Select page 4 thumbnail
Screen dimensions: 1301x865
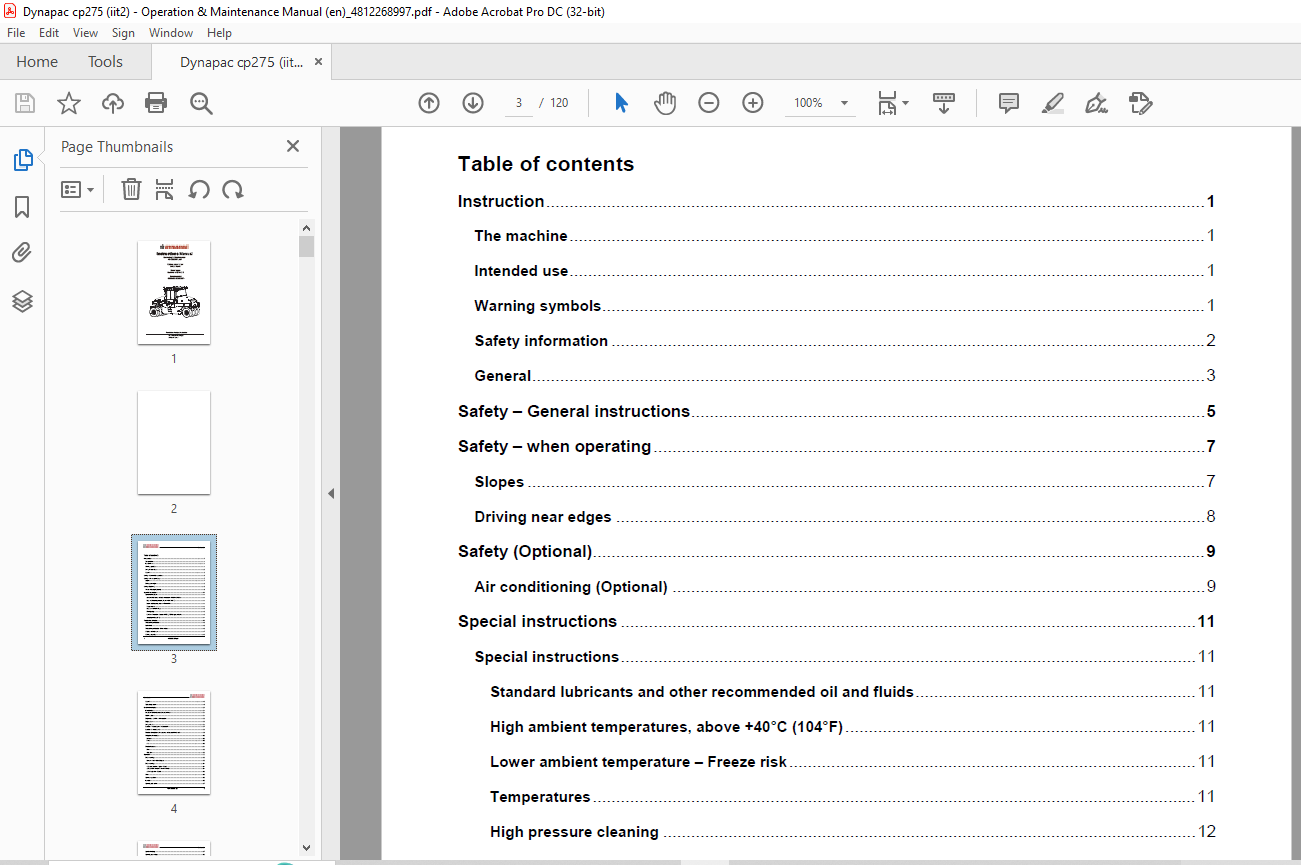[174, 742]
